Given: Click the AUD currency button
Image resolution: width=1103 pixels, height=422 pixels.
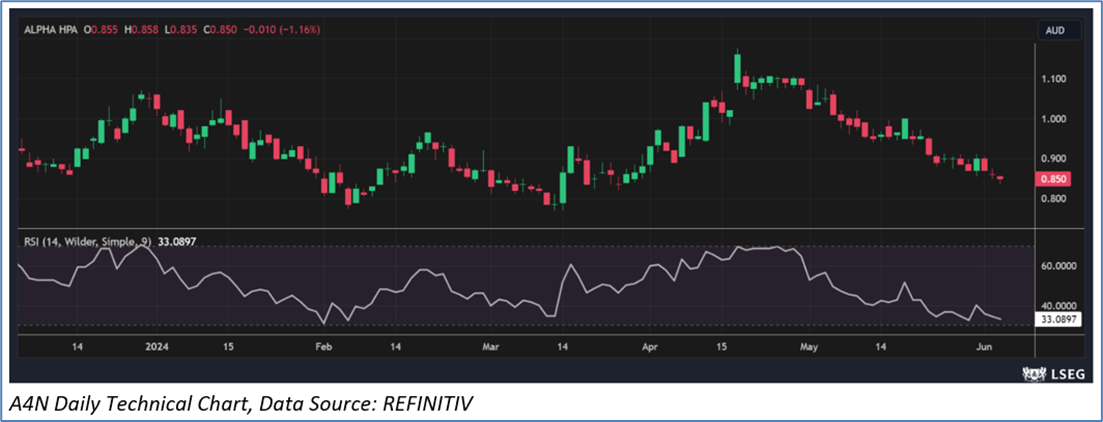Looking at the screenshot, I should pos(1059,30).
